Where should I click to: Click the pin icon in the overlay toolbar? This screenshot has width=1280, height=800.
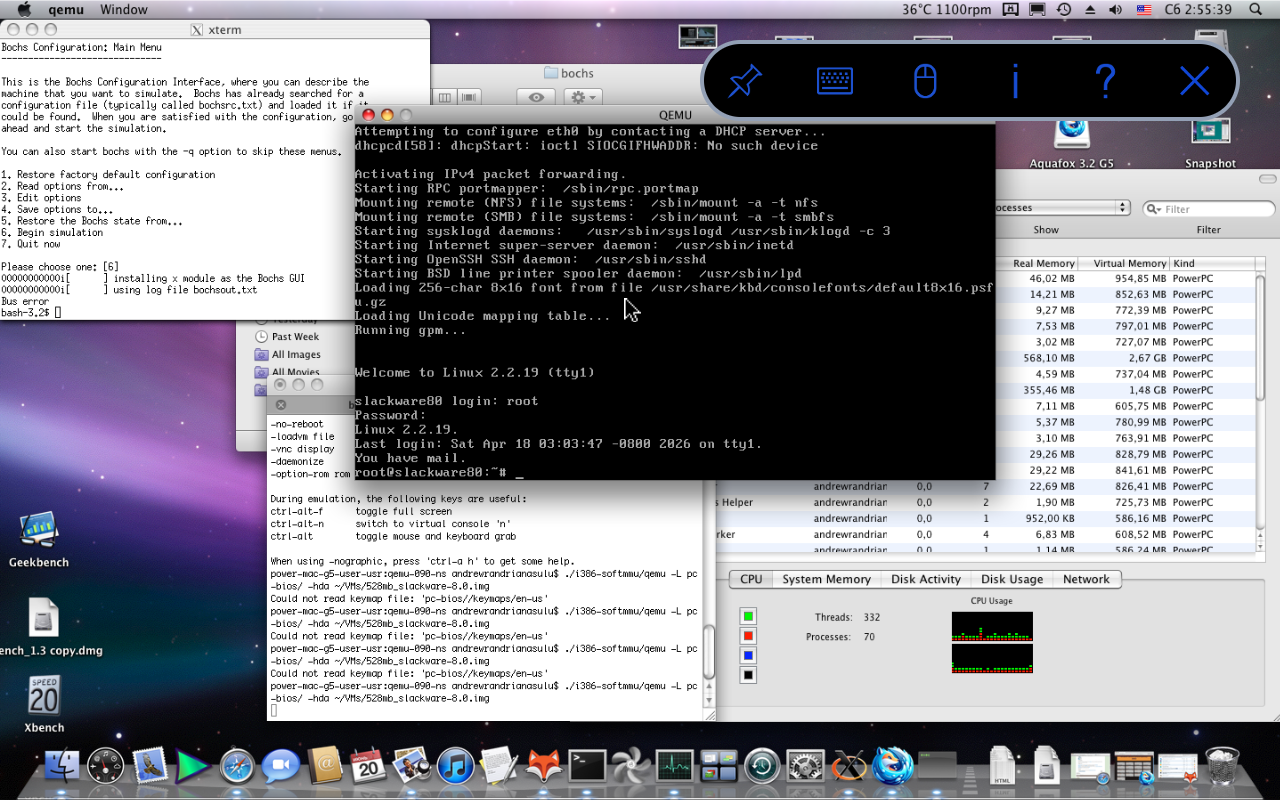(745, 81)
